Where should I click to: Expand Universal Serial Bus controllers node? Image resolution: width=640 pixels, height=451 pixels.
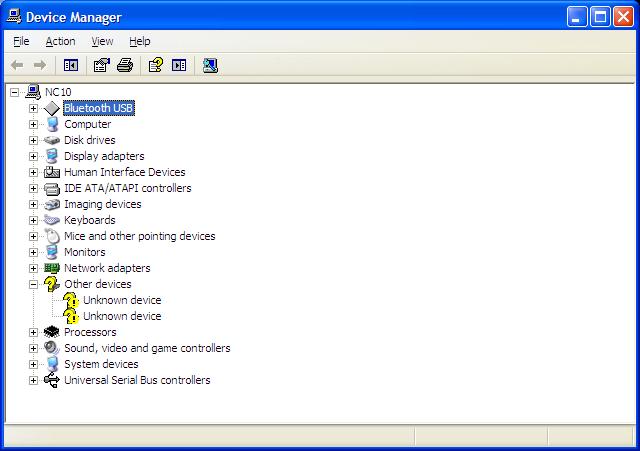33,380
